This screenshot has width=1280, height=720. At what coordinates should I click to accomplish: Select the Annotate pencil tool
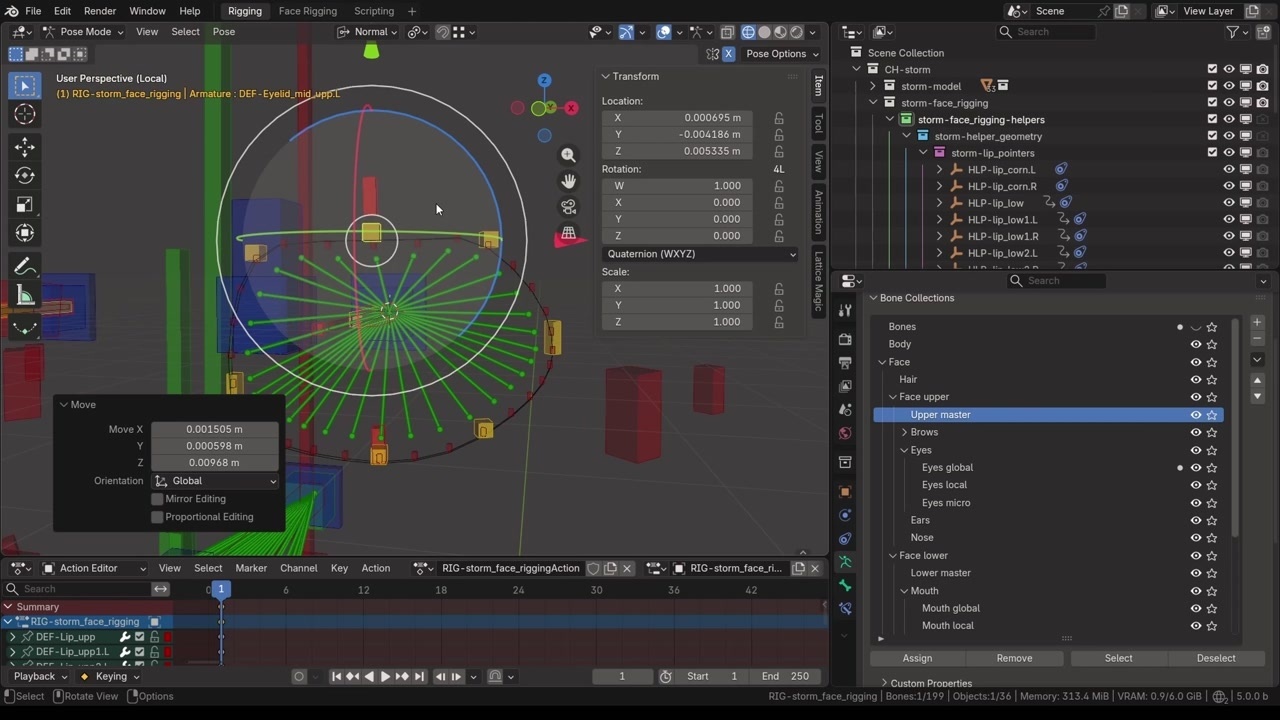coord(25,267)
